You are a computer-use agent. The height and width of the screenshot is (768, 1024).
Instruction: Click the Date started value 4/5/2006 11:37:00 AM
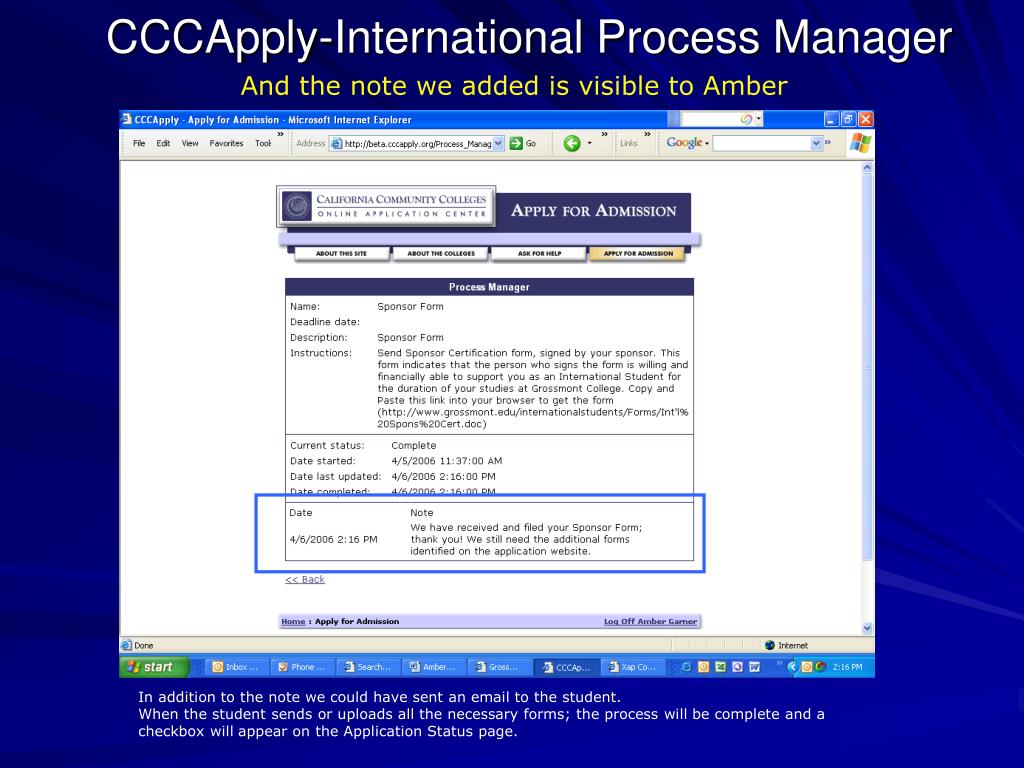point(447,461)
